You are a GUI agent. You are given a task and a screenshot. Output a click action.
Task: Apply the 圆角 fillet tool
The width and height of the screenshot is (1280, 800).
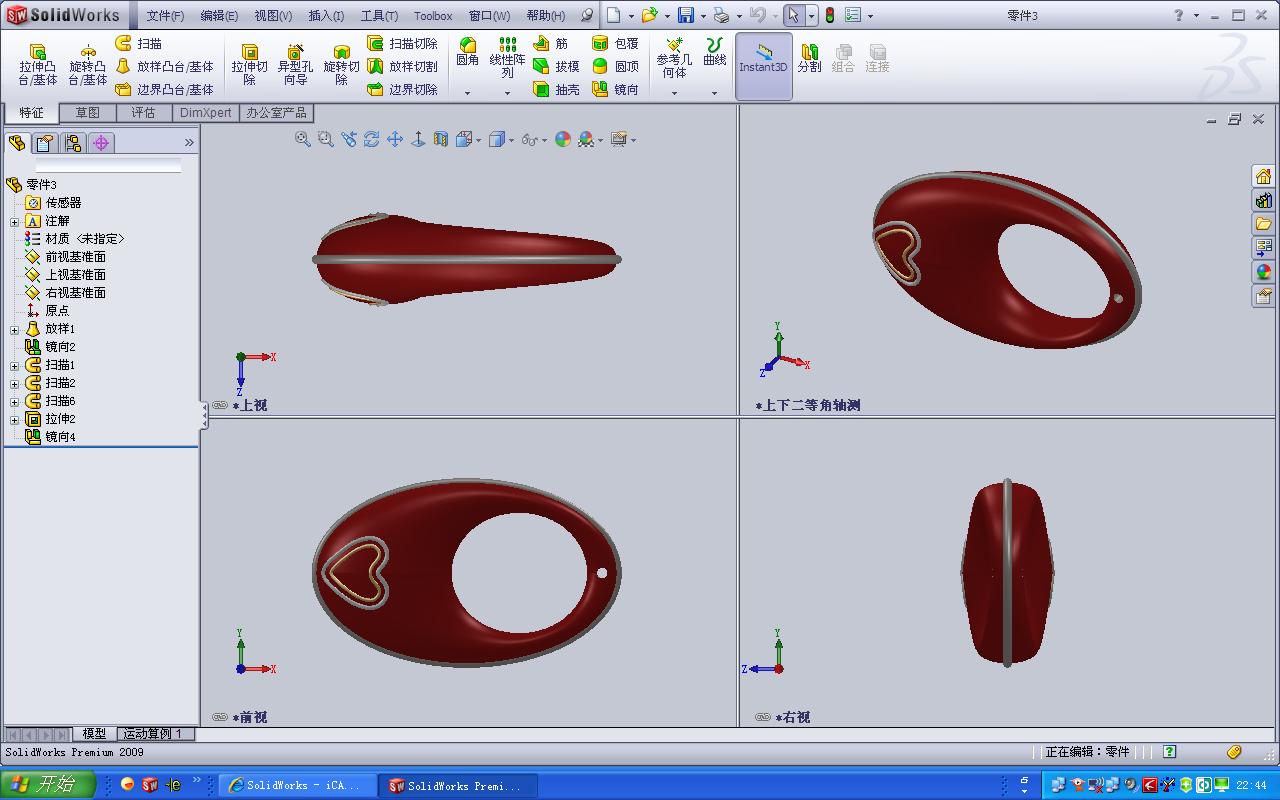[467, 52]
